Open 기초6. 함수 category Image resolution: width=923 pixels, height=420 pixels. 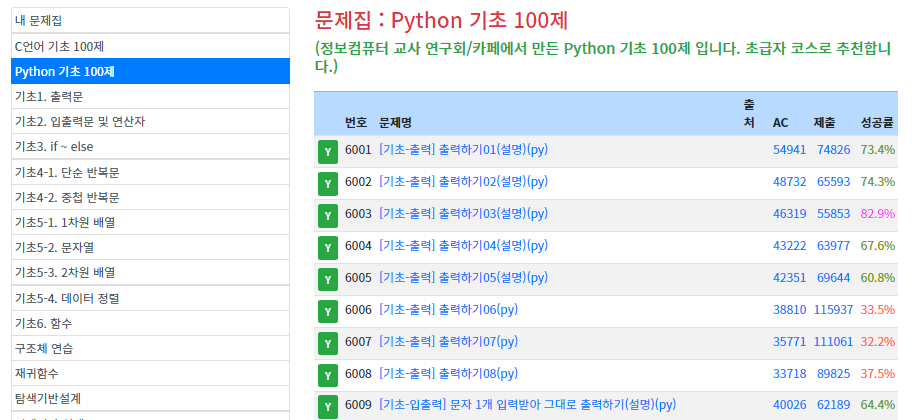point(150,323)
